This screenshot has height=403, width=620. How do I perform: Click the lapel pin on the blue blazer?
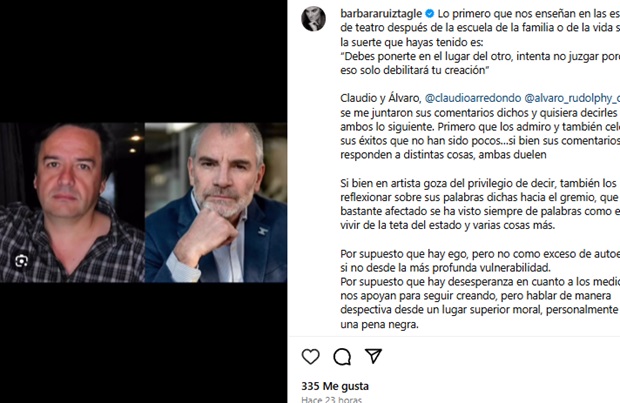pos(263,231)
